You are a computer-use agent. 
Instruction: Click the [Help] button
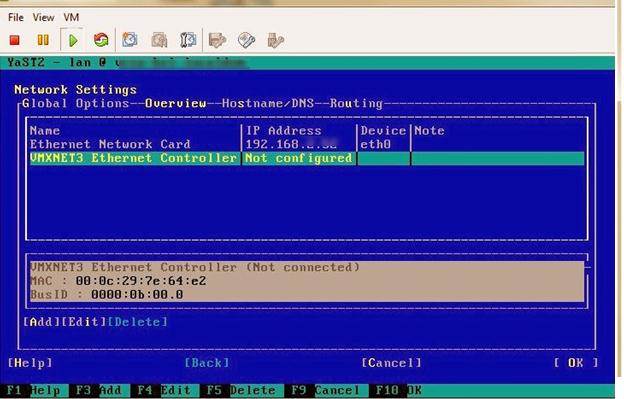(30, 363)
